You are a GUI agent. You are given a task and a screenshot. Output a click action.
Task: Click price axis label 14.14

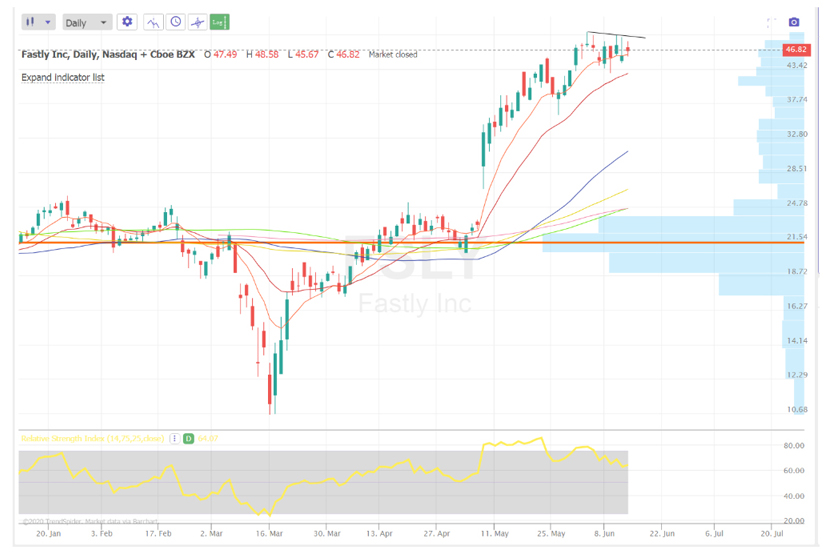pos(797,340)
